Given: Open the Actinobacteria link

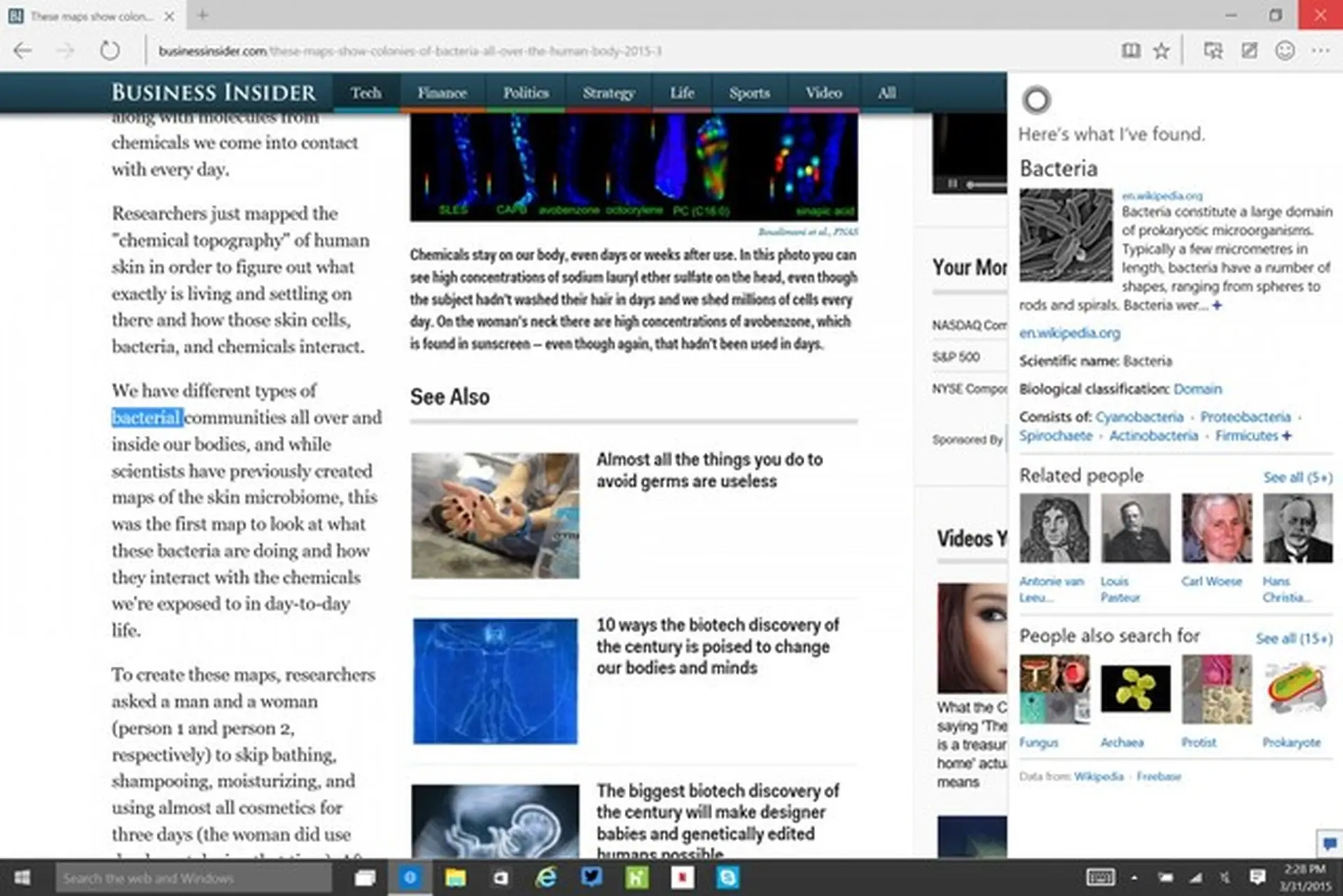Looking at the screenshot, I should [1153, 436].
